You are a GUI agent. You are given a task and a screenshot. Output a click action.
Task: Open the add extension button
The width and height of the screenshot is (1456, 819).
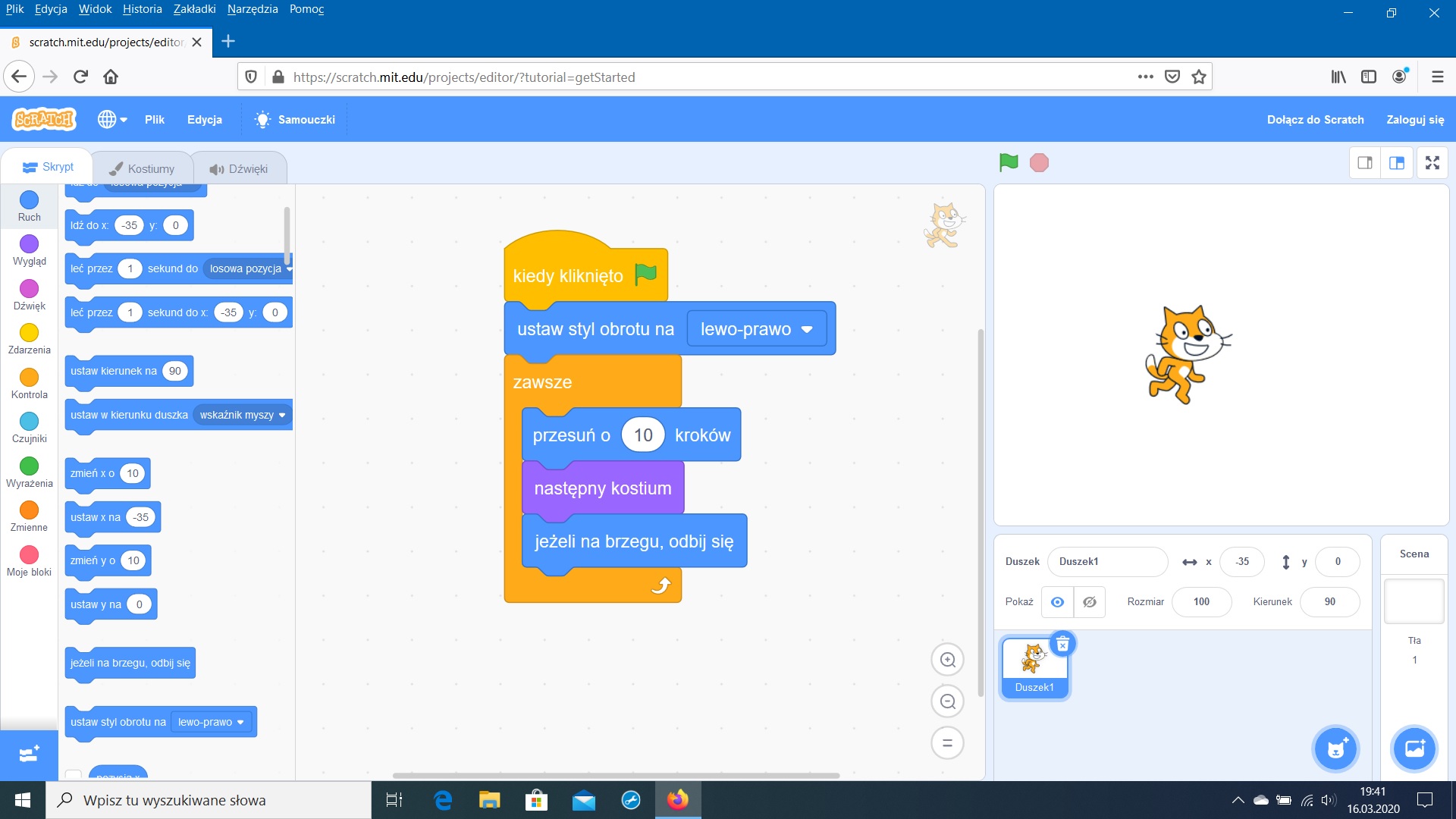pos(29,755)
